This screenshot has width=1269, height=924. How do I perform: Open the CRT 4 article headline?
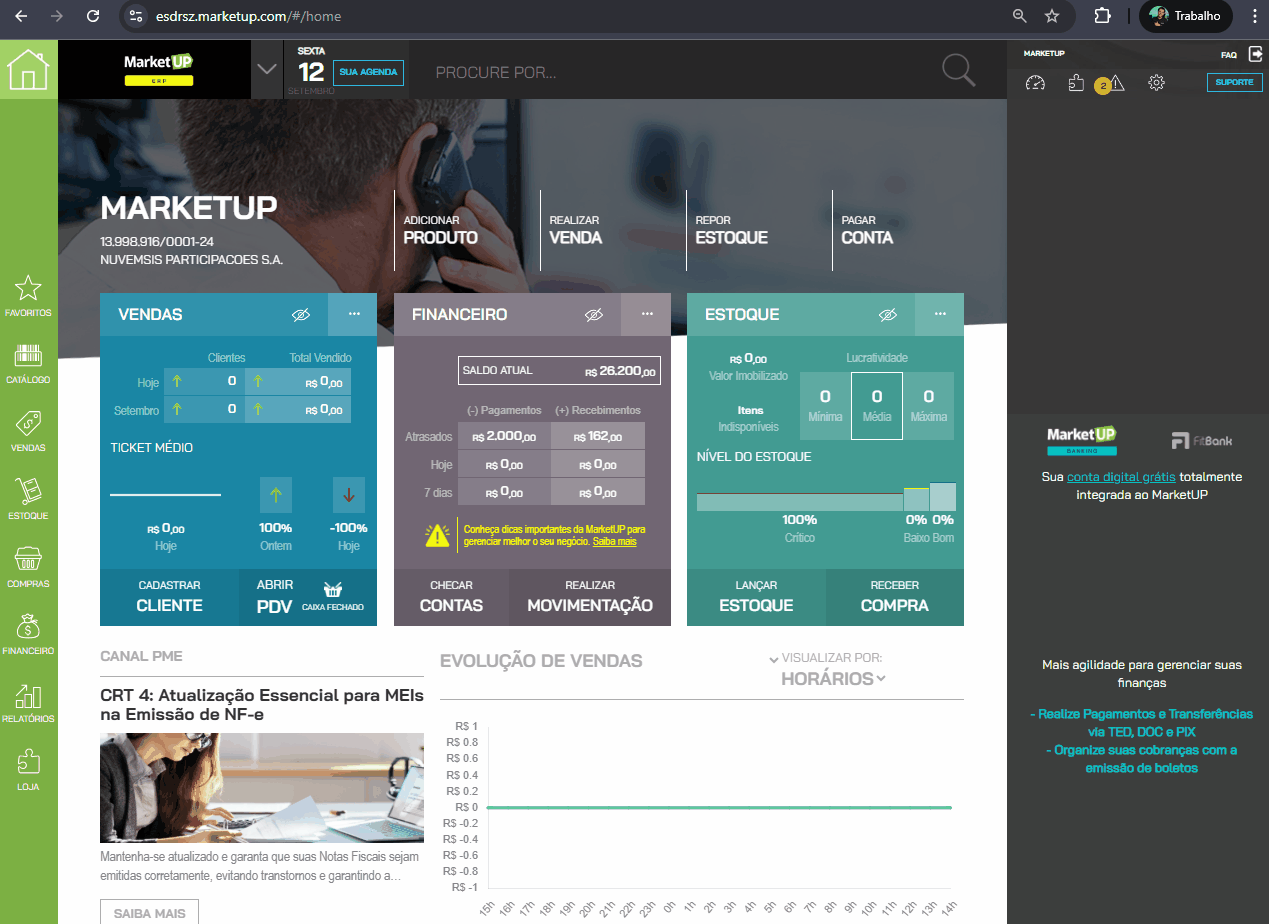(x=262, y=705)
